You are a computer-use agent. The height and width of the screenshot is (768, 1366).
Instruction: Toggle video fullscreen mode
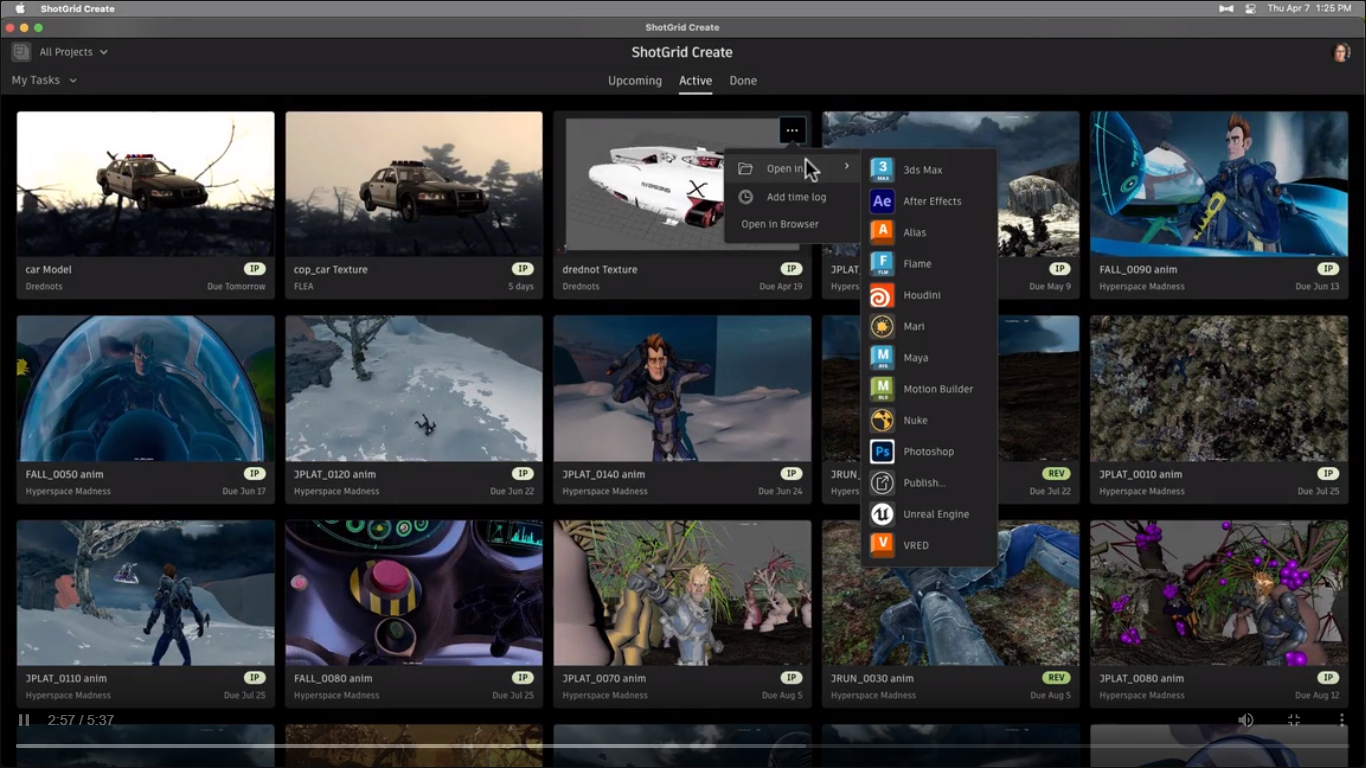[x=1294, y=720]
